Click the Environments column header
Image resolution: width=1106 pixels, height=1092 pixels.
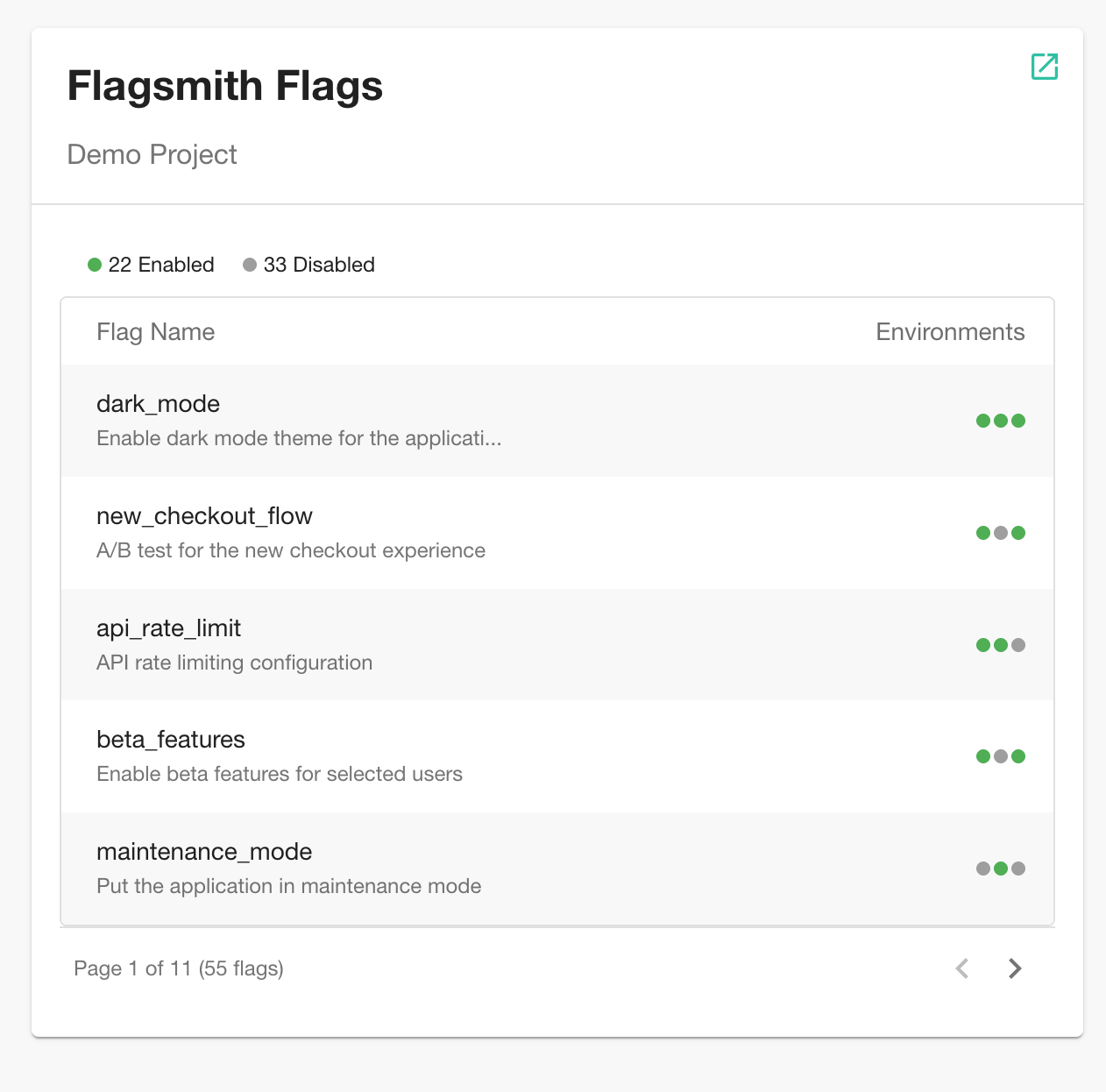[949, 332]
